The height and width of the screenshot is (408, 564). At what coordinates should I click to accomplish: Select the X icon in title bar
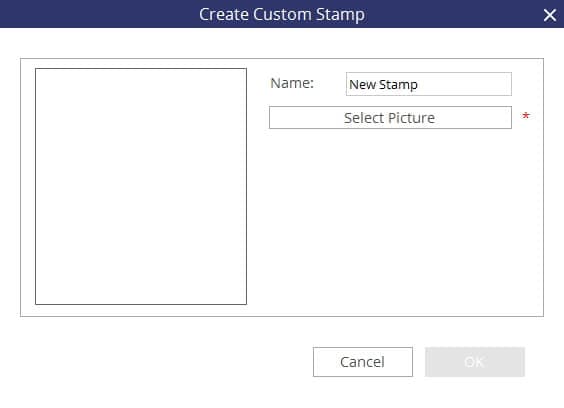coord(550,15)
